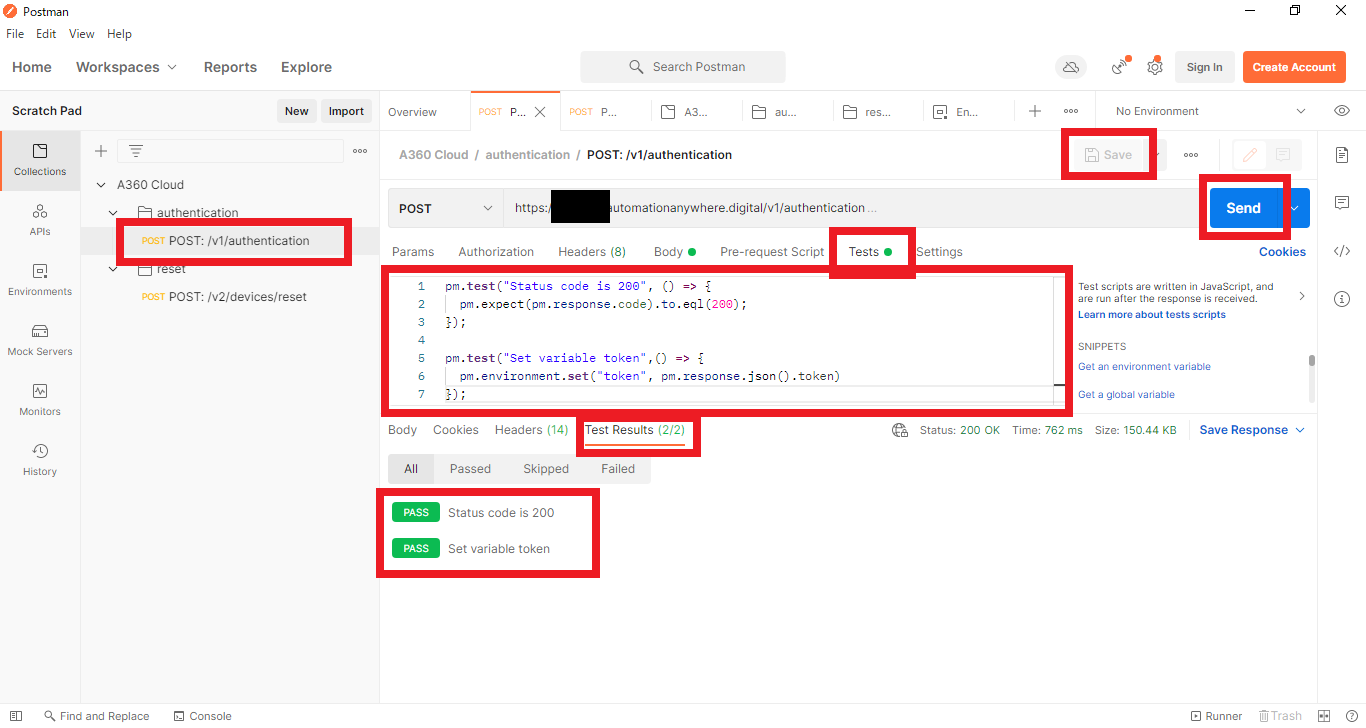
Task: Open tab options ellipsis next to plus
Action: tap(1071, 111)
